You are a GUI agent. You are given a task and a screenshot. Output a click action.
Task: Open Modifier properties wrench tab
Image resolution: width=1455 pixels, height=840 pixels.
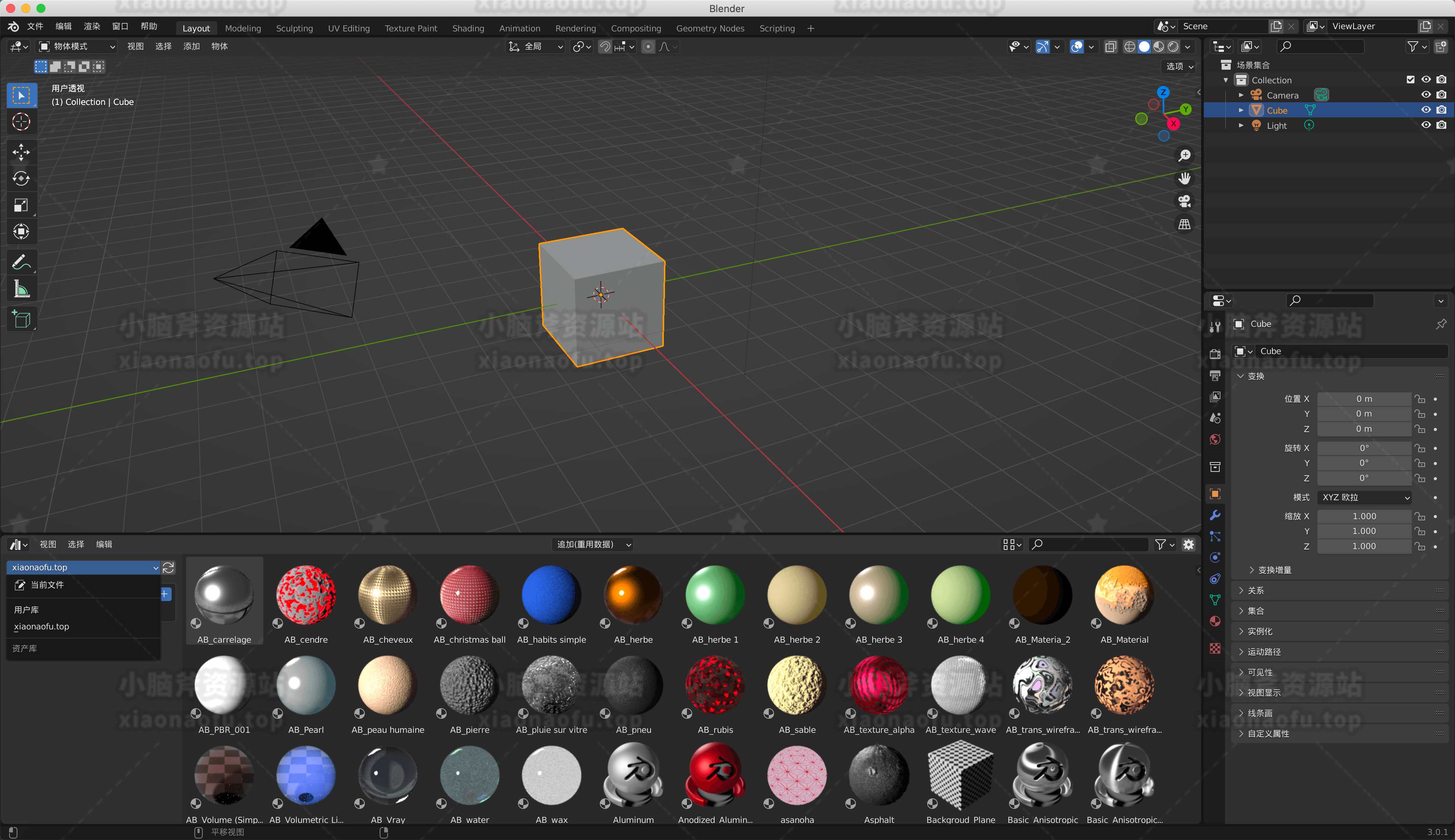click(1215, 515)
